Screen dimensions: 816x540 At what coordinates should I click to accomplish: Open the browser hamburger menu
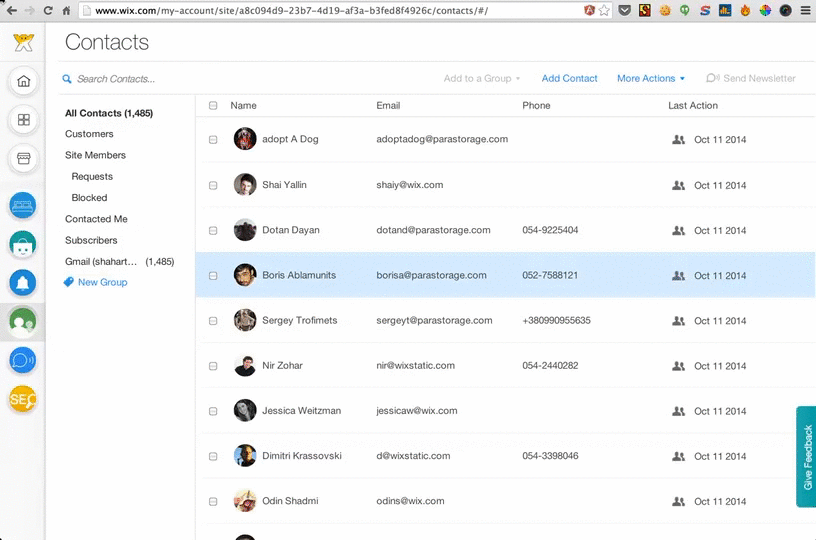coord(805,10)
